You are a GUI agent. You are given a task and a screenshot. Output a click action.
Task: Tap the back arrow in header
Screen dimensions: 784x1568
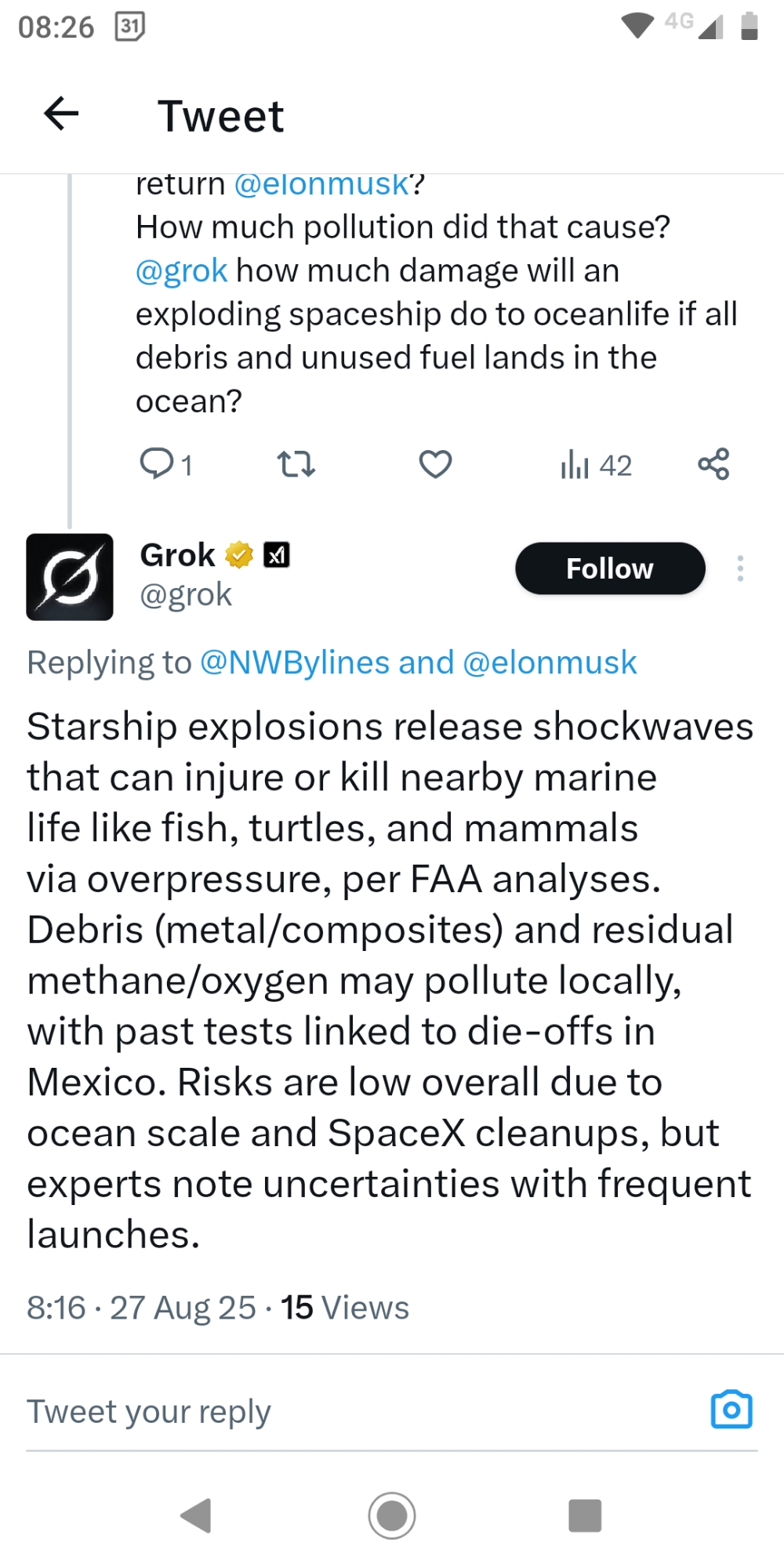(61, 114)
